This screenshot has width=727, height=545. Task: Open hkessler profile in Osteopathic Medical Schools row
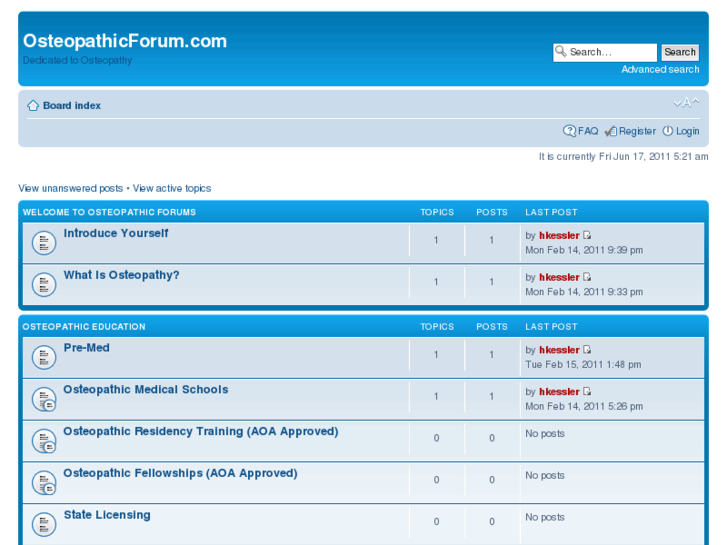(559, 392)
